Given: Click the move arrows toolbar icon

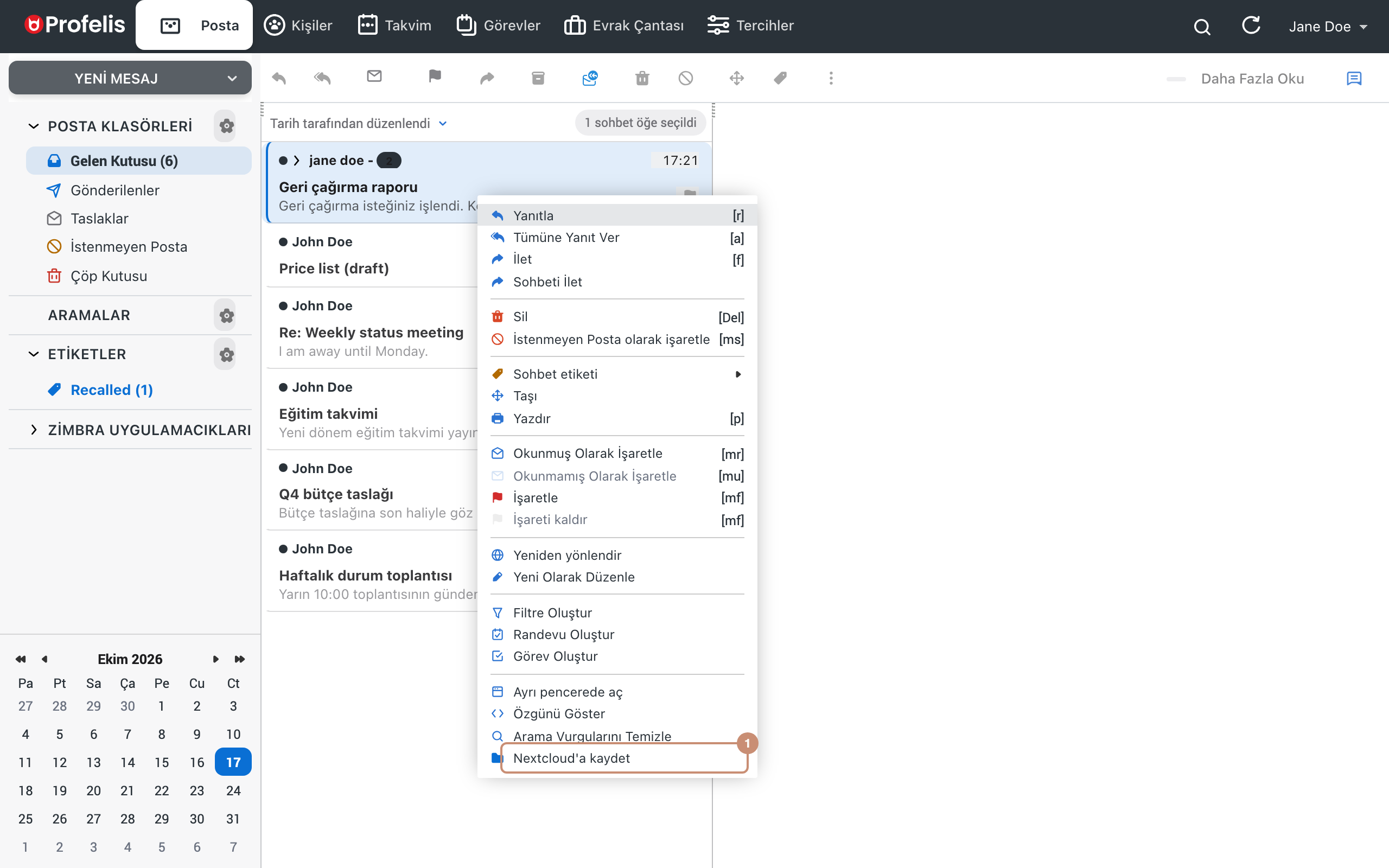Looking at the screenshot, I should click(737, 78).
